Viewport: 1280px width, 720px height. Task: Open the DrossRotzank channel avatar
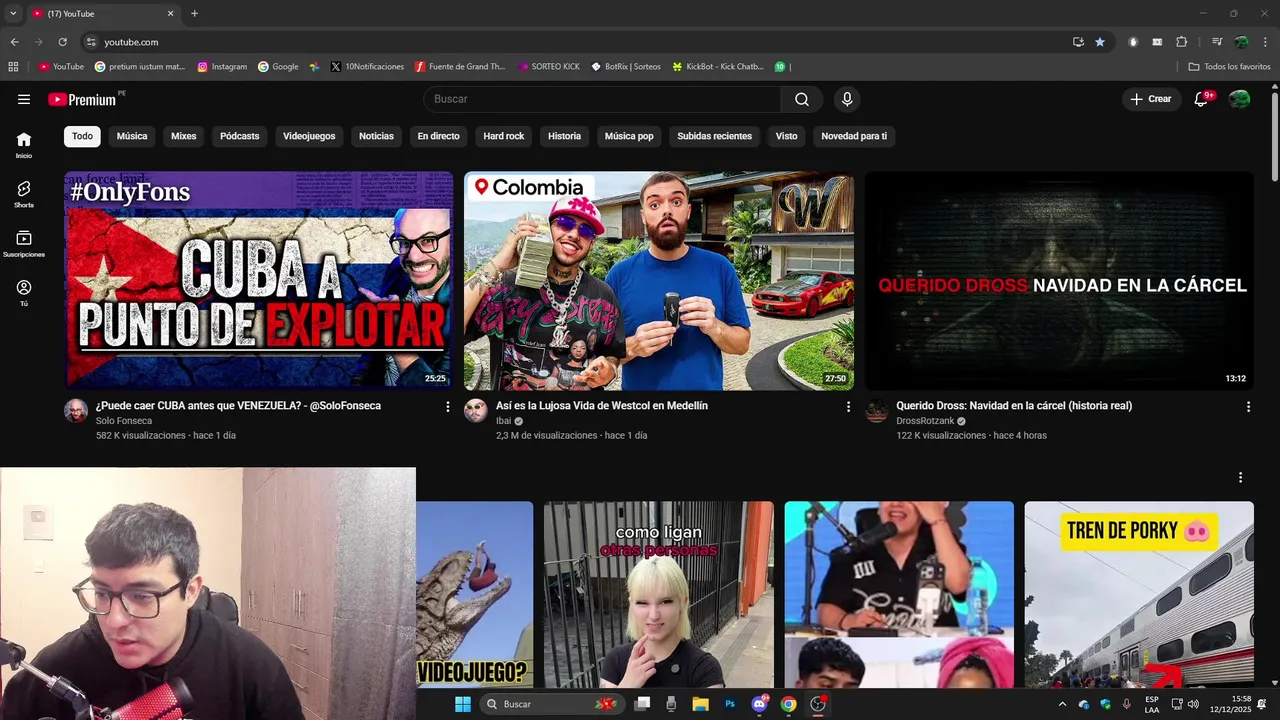click(x=876, y=411)
